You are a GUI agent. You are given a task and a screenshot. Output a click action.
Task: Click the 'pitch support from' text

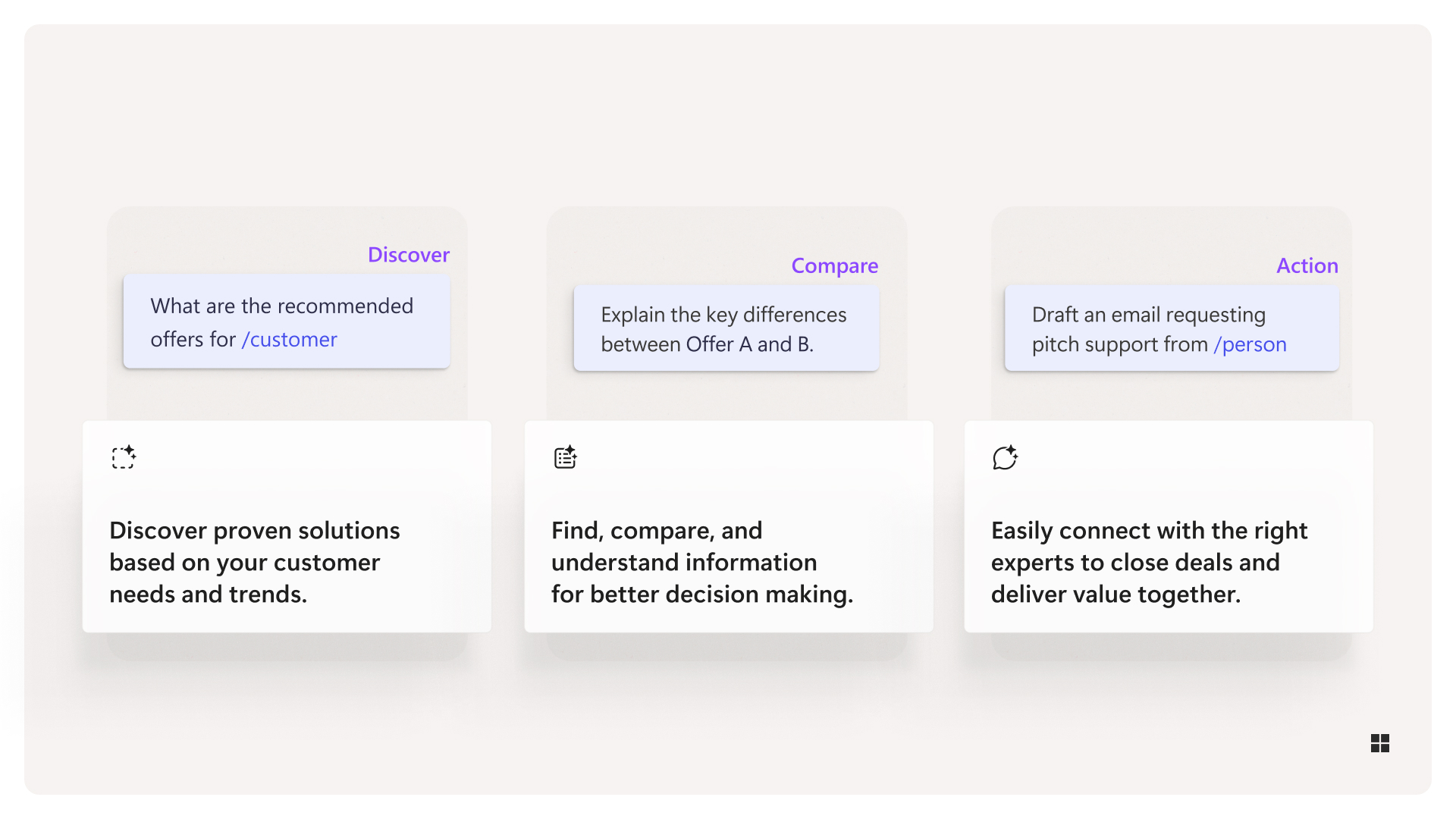[1120, 344]
